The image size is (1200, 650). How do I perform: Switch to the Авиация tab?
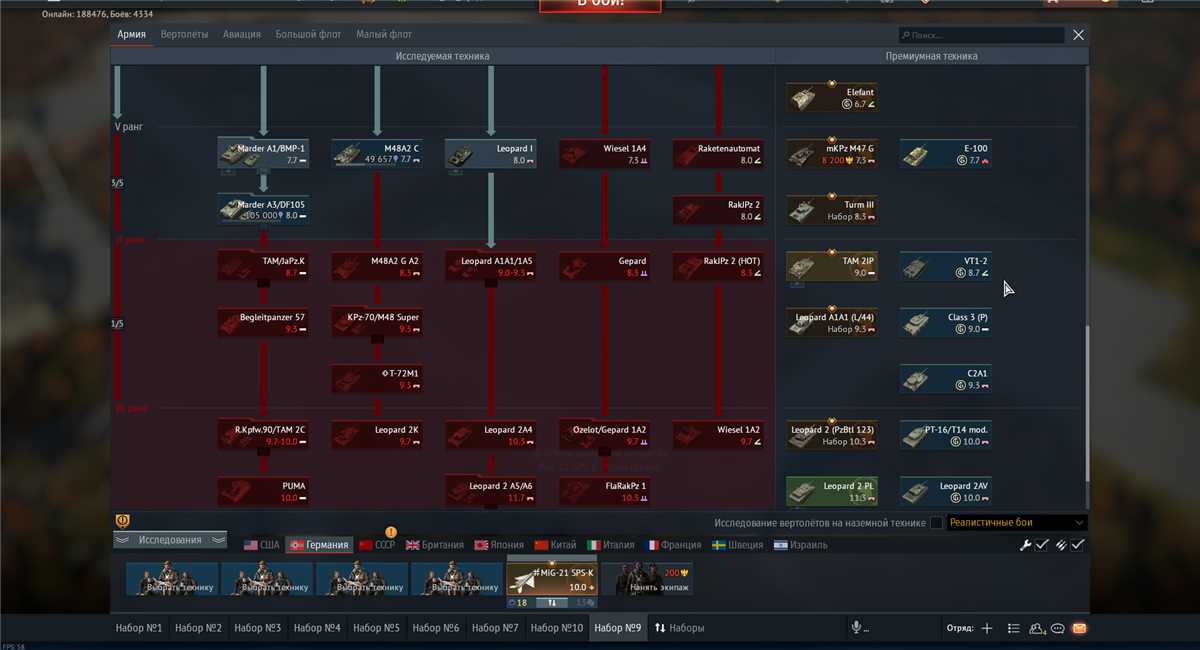pyautogui.click(x=241, y=34)
